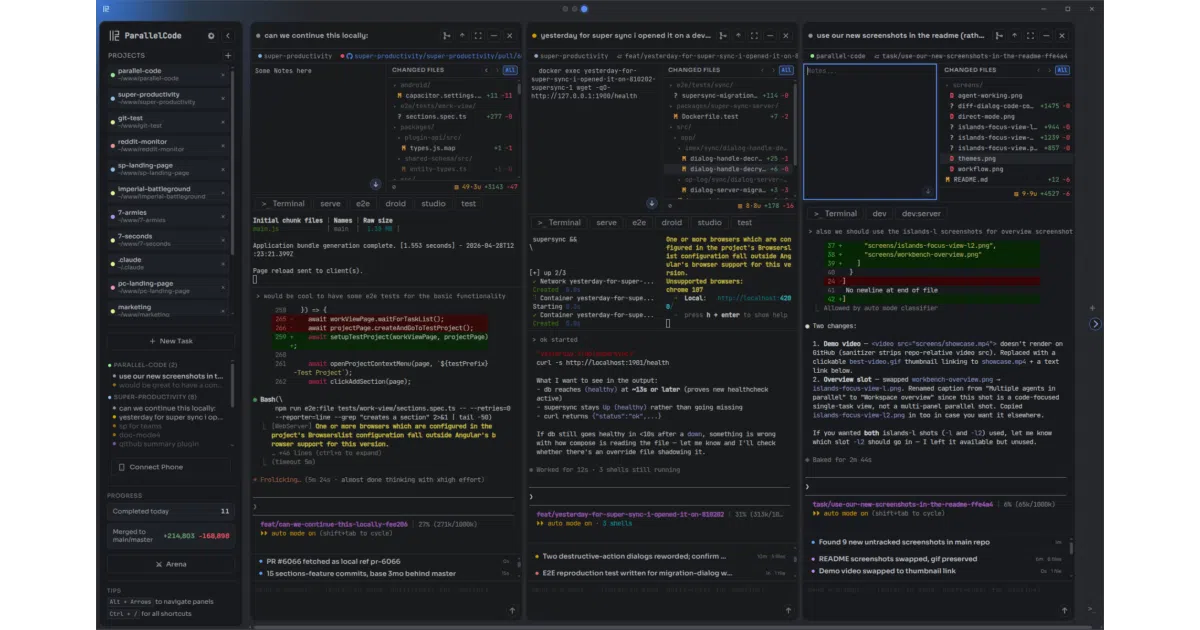Jump to bottom arrow in docker exec notes pane
Screen dimensions: 1200x630
[x=652, y=203]
